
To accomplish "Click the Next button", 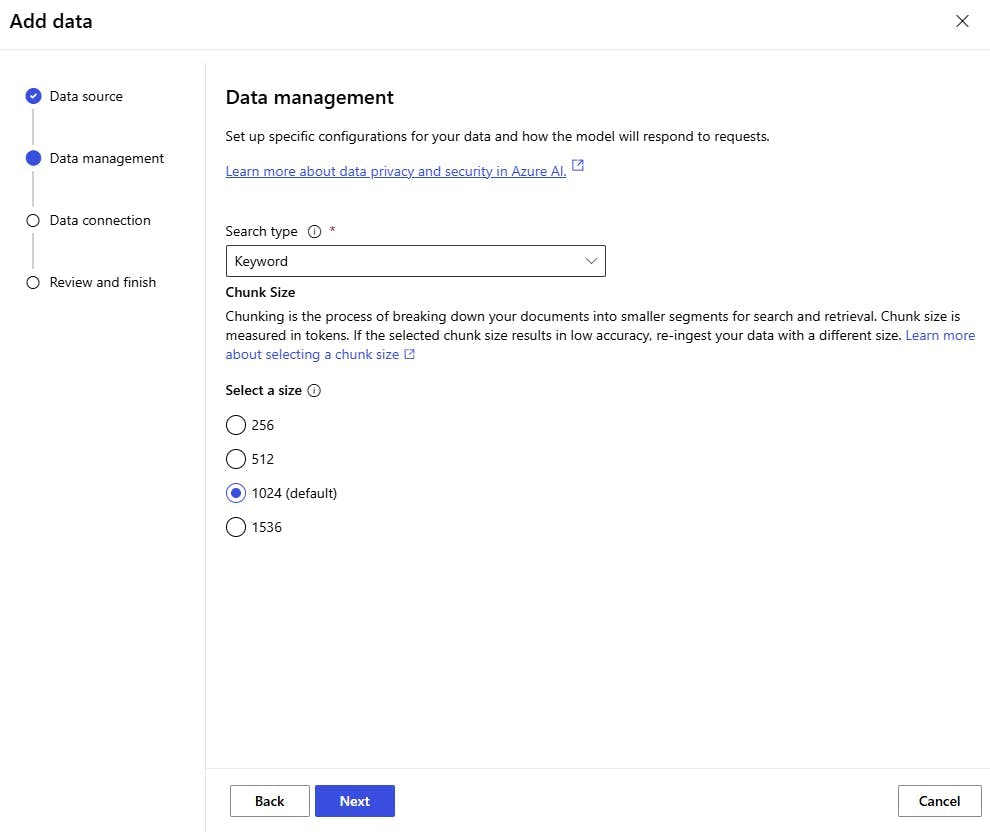I will 354,801.
